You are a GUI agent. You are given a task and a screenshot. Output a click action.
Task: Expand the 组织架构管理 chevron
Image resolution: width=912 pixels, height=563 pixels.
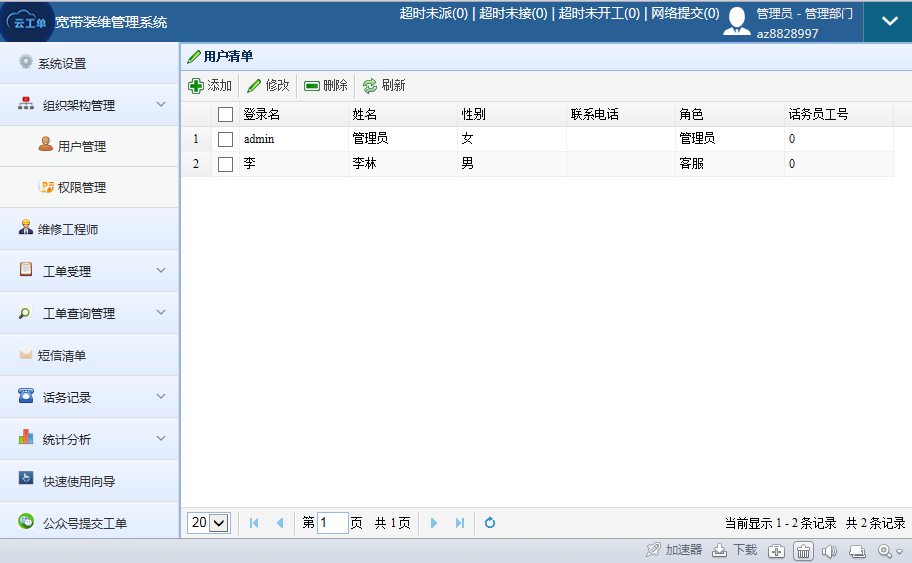pyautogui.click(x=161, y=105)
